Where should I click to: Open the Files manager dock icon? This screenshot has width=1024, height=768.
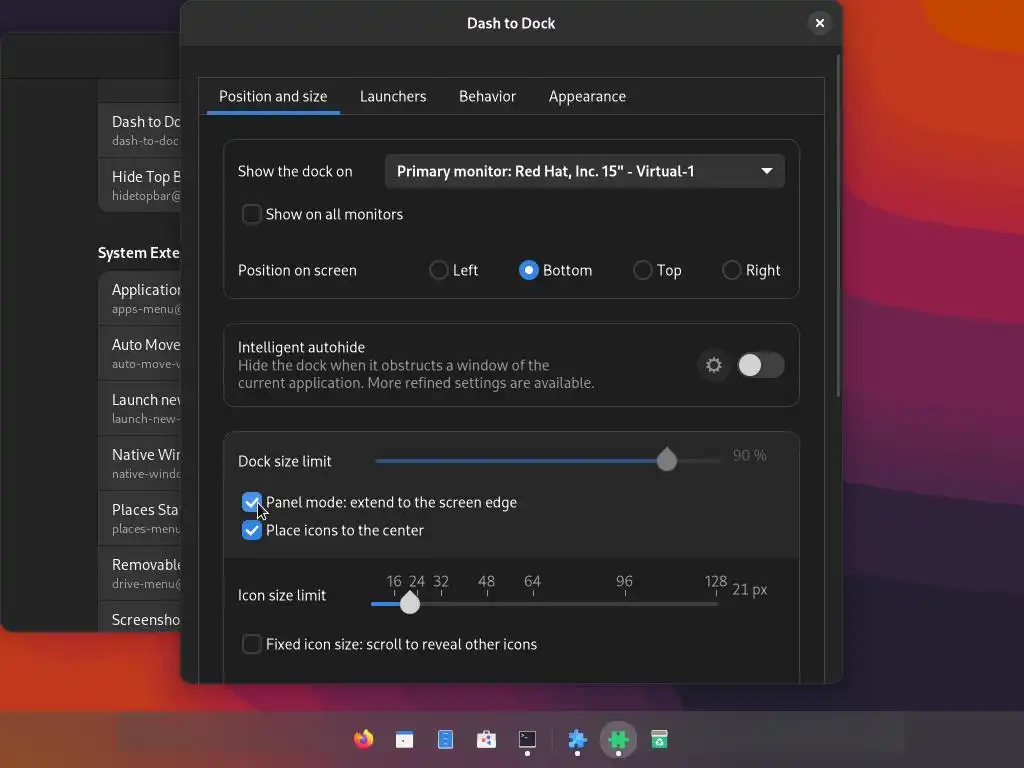pos(445,739)
